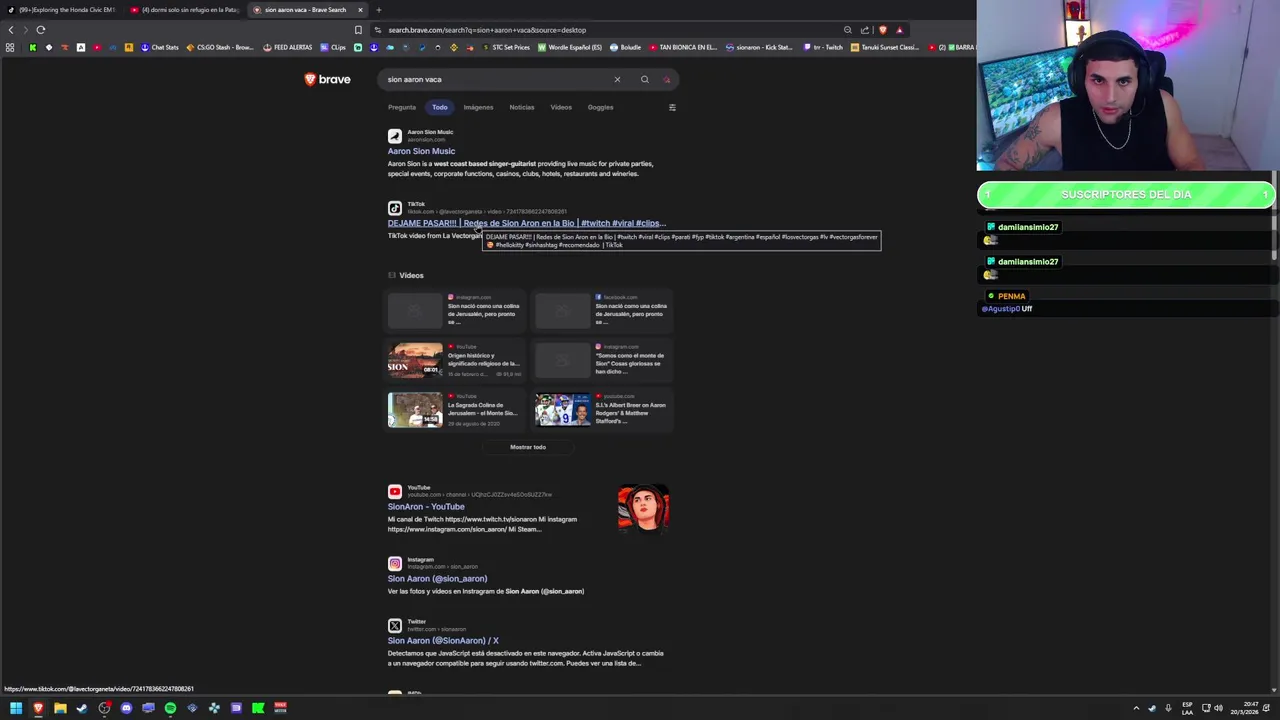1280x720 pixels.
Task: Open Windows Start menu
Action: pyautogui.click(x=16, y=708)
